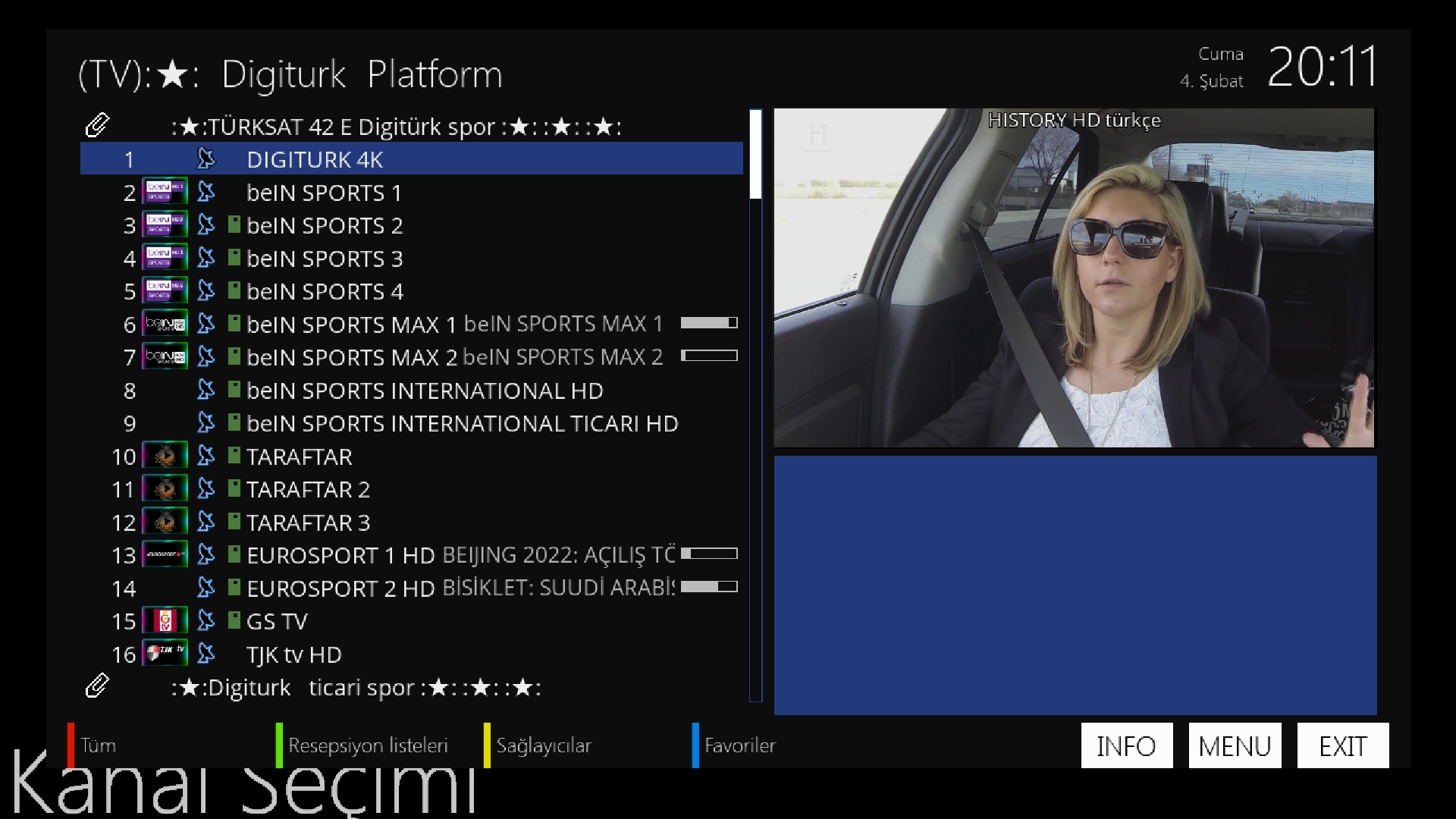Click the beIN SPORTS 2 channel logo
This screenshot has height=819, width=1456.
tap(165, 225)
